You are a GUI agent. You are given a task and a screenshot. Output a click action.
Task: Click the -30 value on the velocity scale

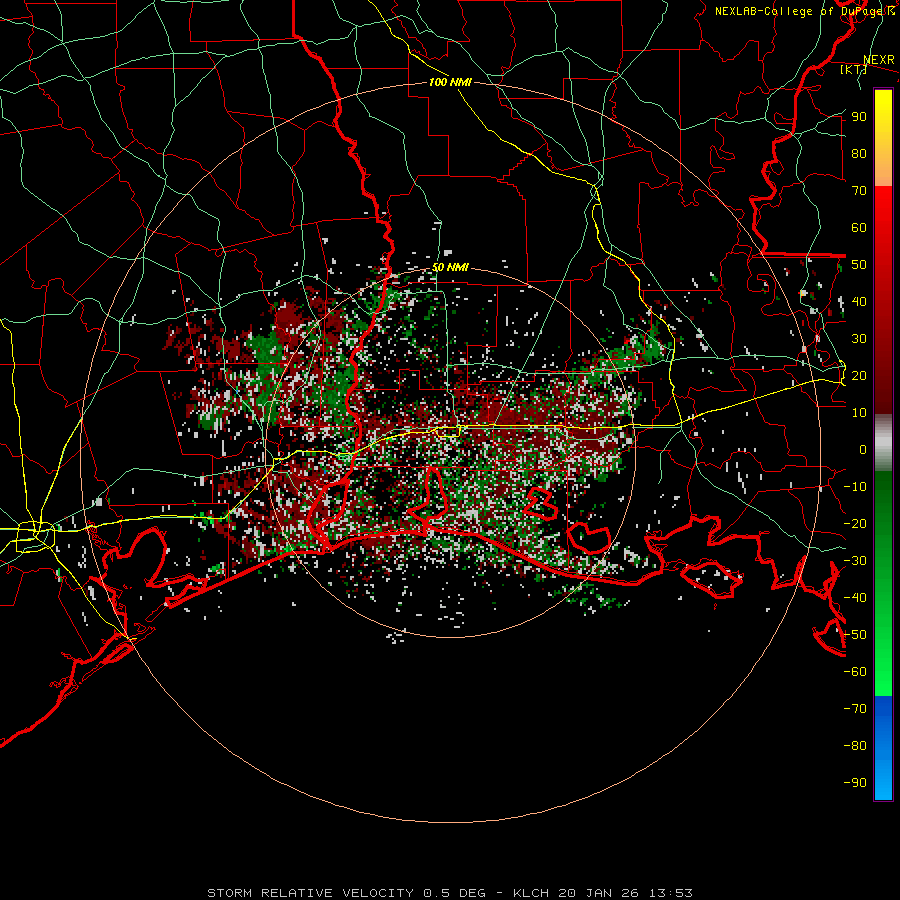pyautogui.click(x=855, y=561)
